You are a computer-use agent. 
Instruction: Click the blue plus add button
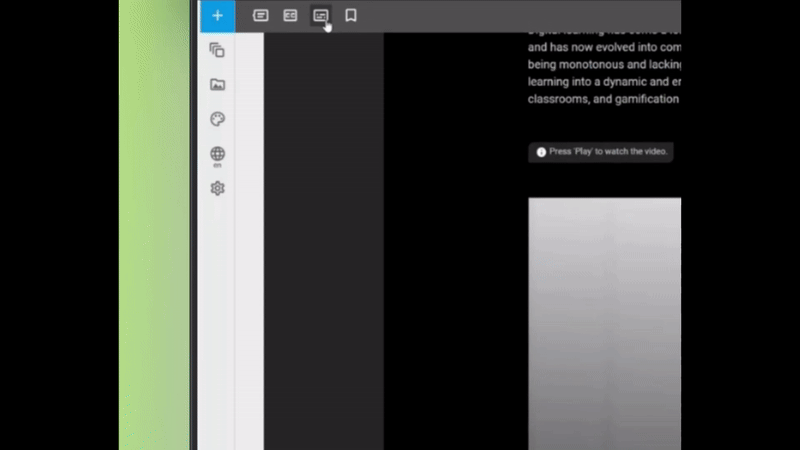[x=217, y=16]
